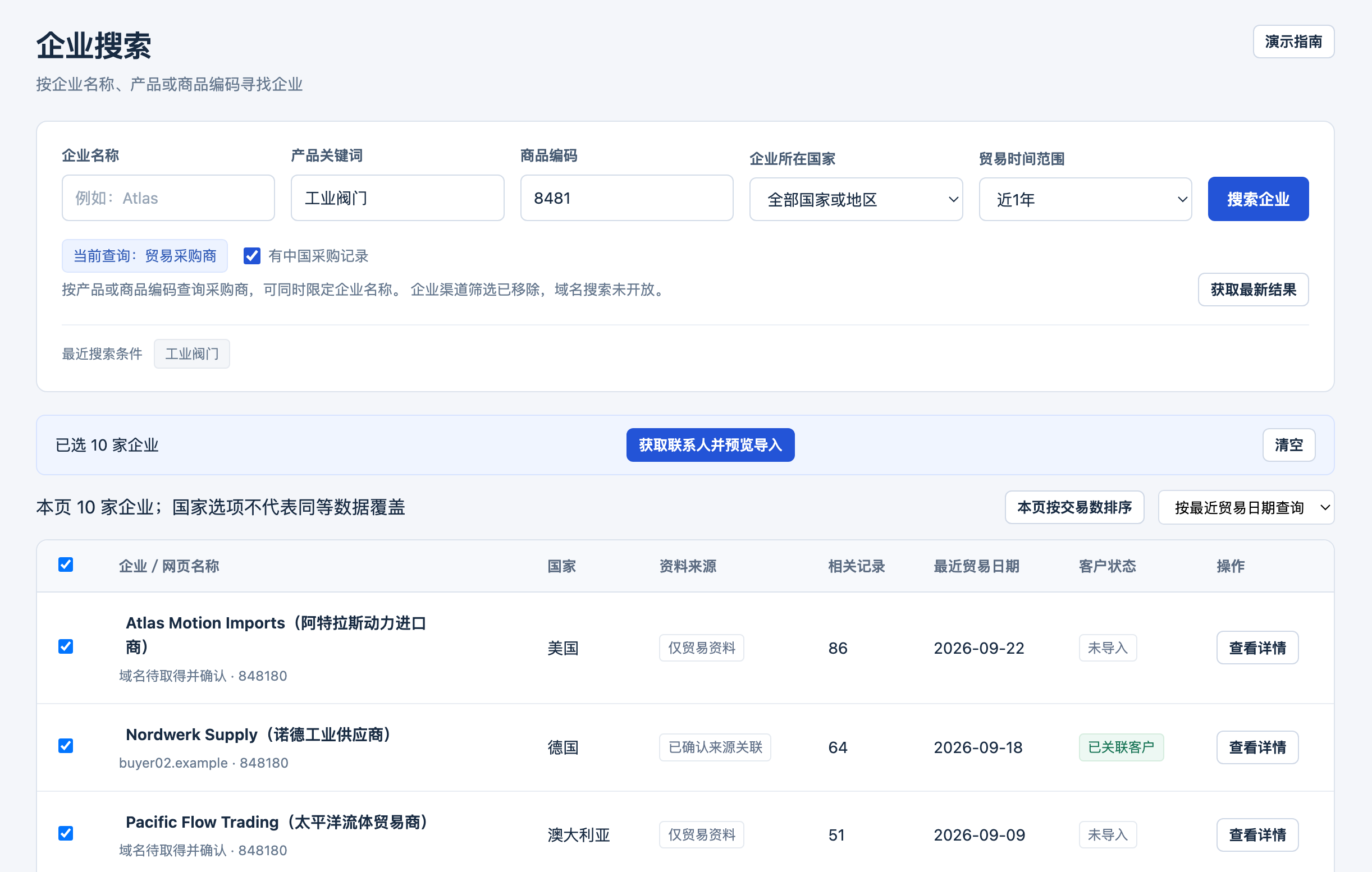Viewport: 1372px width, 872px height.
Task: View details for Nordwerk Supply
Action: tap(1257, 747)
